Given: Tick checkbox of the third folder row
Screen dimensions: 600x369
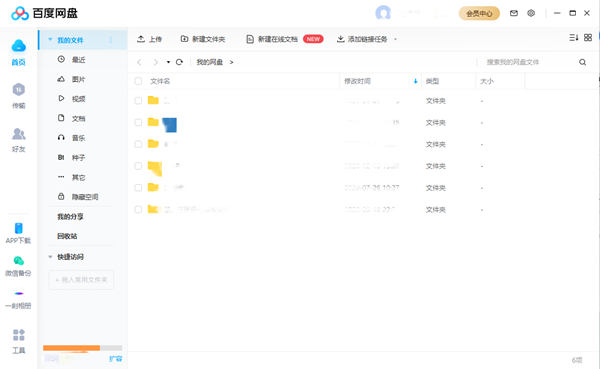Looking at the screenshot, I should pos(138,144).
